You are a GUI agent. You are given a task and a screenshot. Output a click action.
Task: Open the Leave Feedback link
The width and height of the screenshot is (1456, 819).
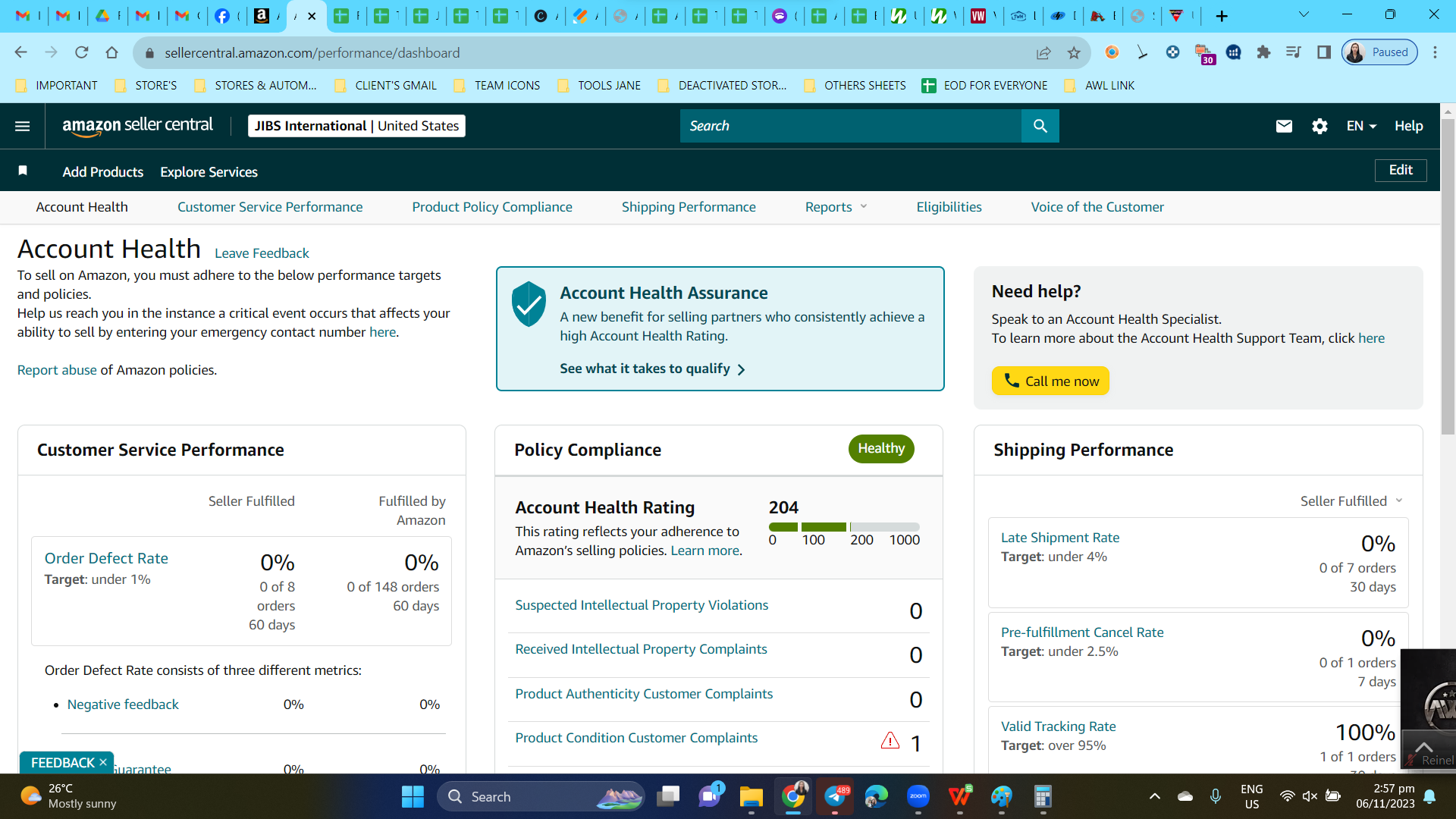(262, 253)
